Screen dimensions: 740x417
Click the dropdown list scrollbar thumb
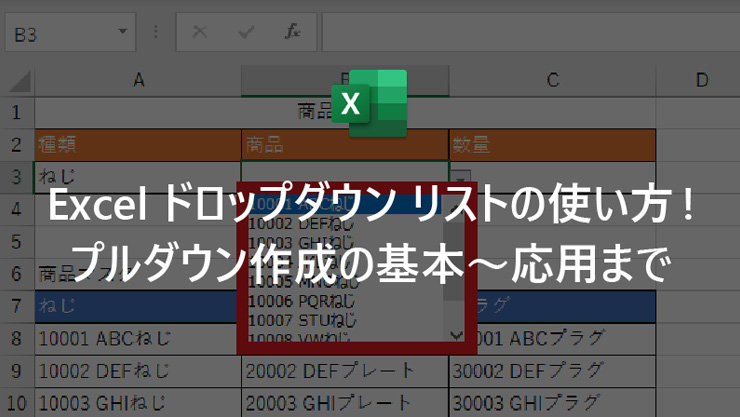454,261
